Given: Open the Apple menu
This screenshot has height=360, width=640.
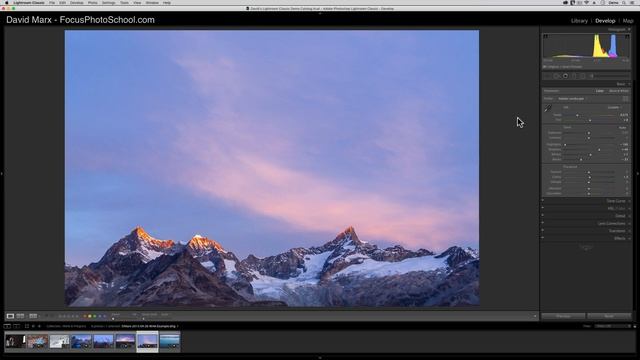Looking at the screenshot, I should [x=6, y=2].
